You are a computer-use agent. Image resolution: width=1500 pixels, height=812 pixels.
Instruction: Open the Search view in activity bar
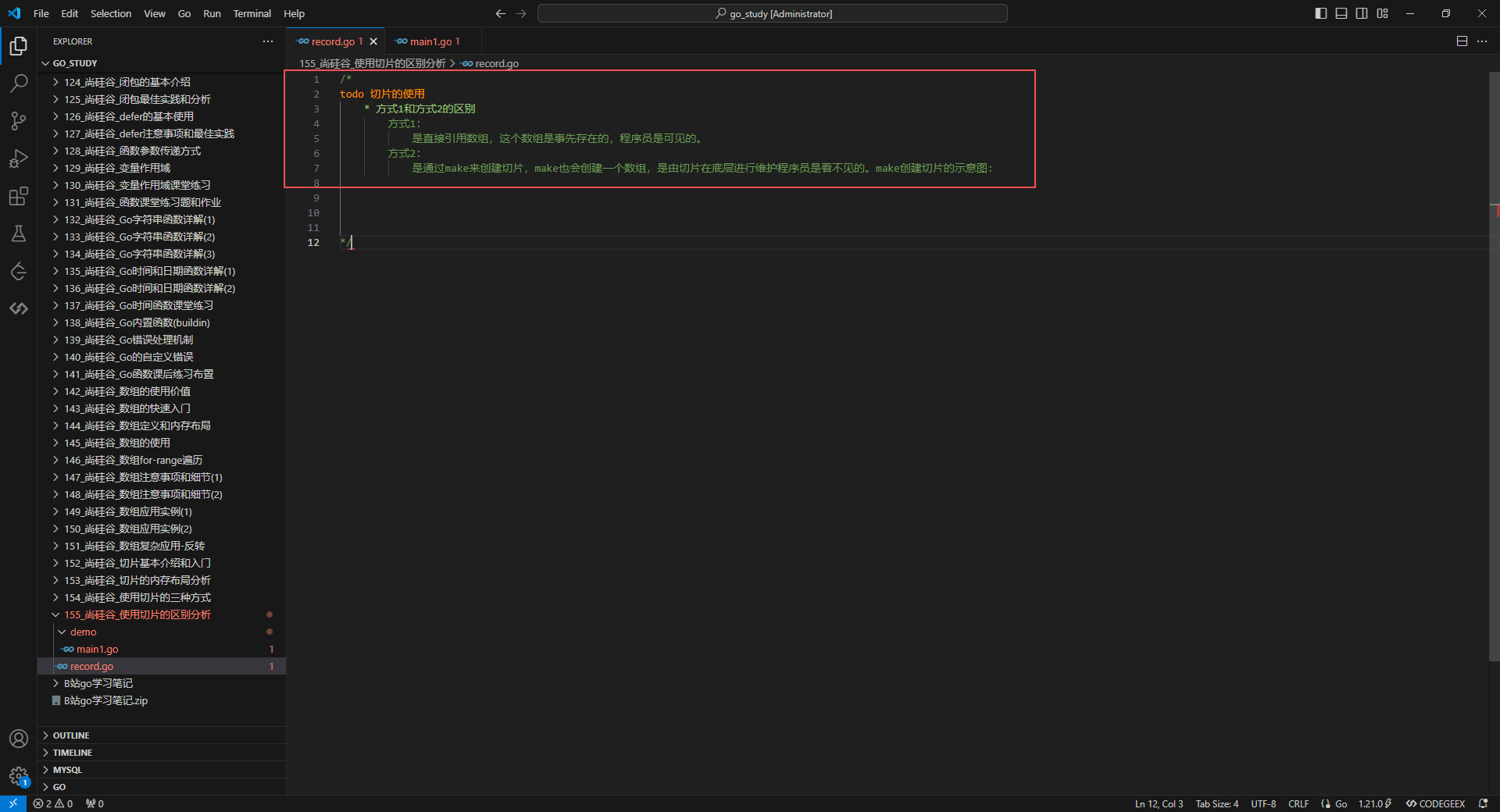[19, 84]
